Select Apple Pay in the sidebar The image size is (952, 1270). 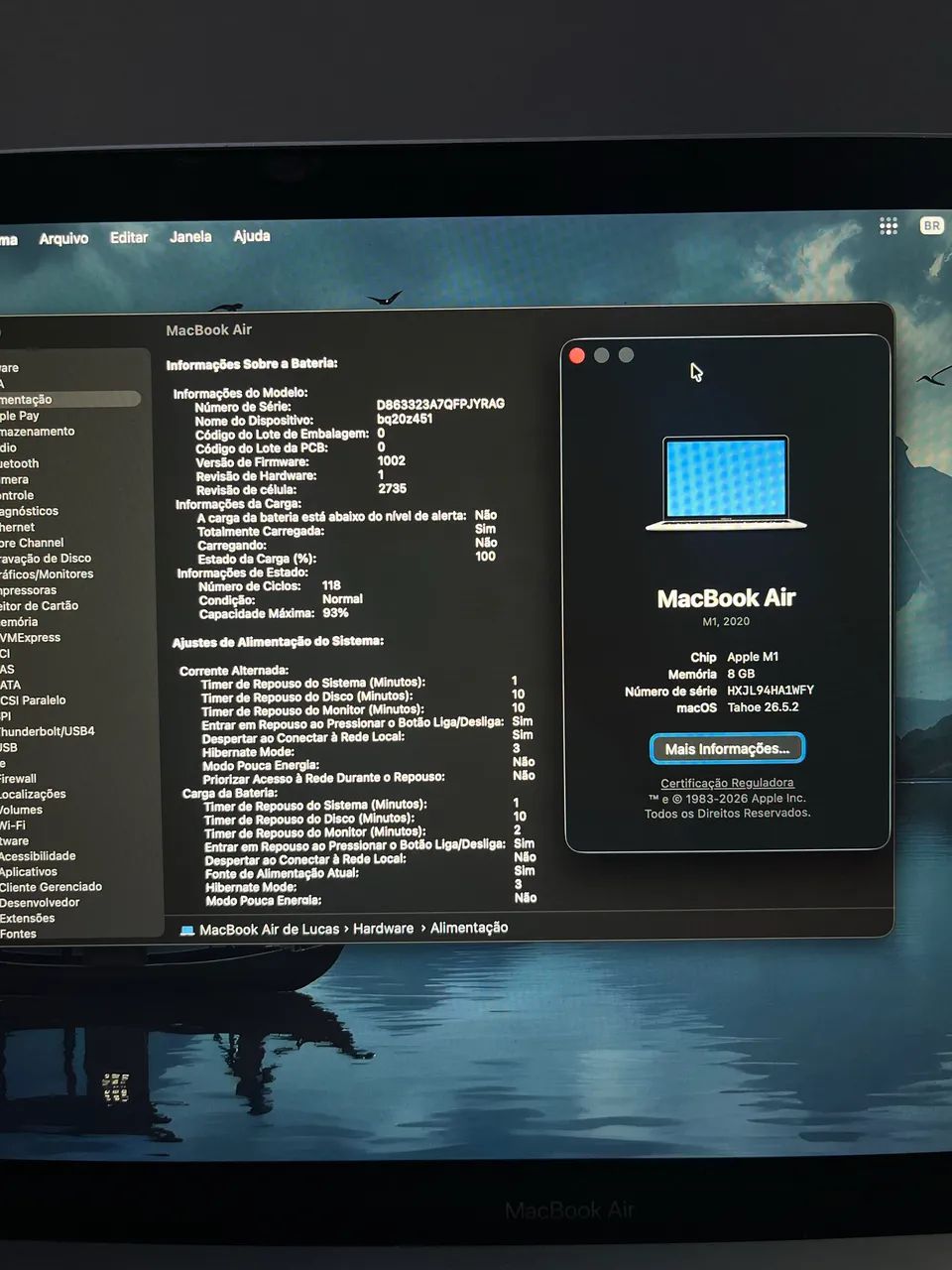click(20, 416)
